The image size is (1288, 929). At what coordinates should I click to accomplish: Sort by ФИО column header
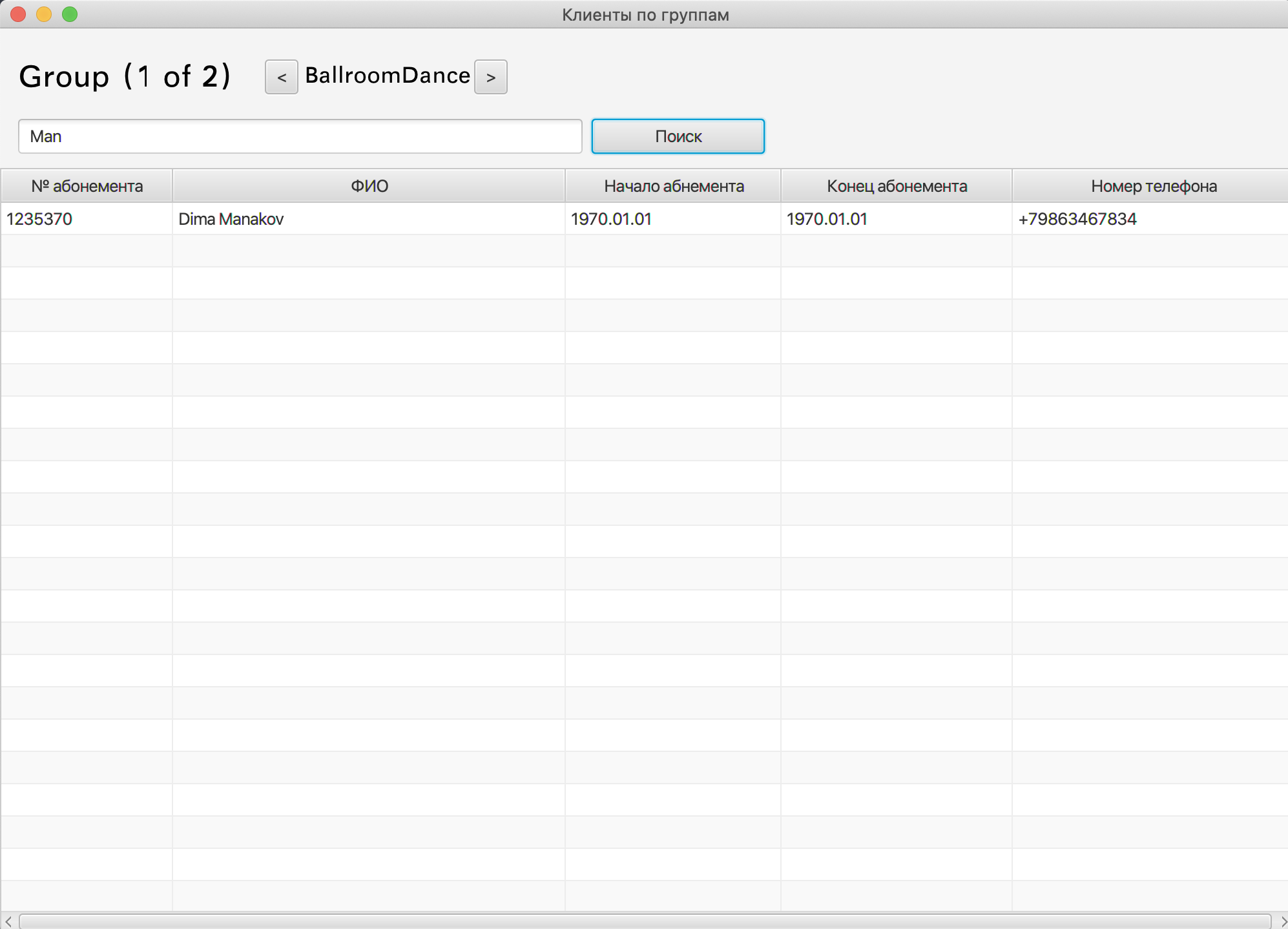(x=369, y=186)
